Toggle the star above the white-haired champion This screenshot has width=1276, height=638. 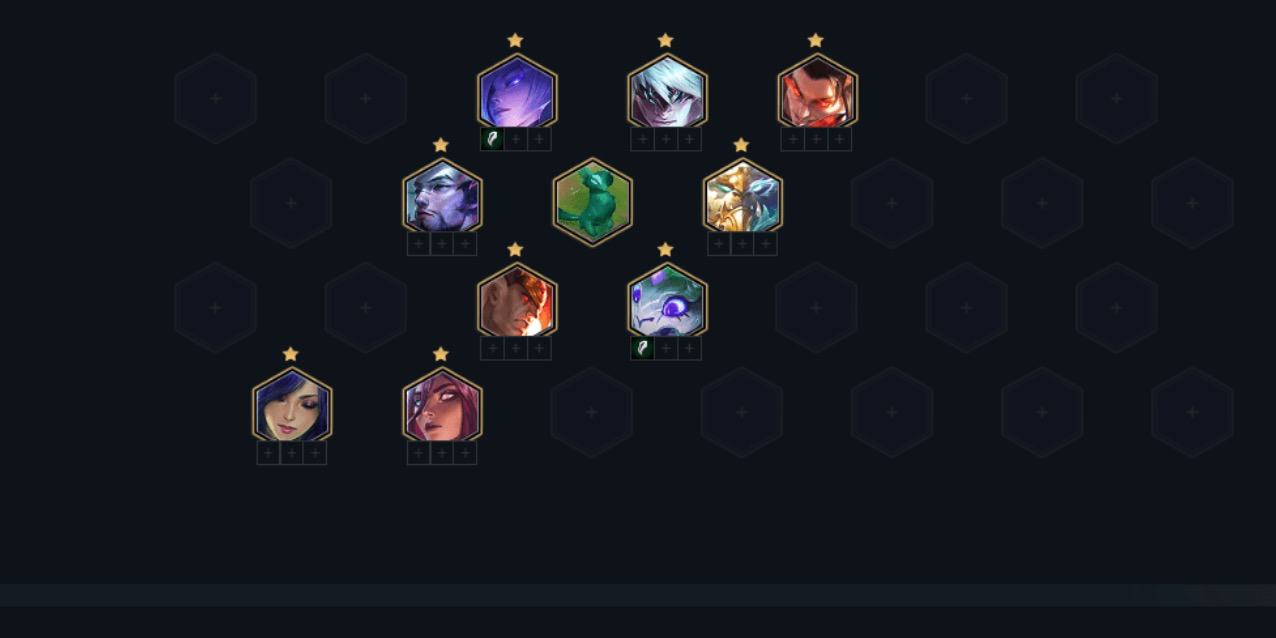pos(665,40)
